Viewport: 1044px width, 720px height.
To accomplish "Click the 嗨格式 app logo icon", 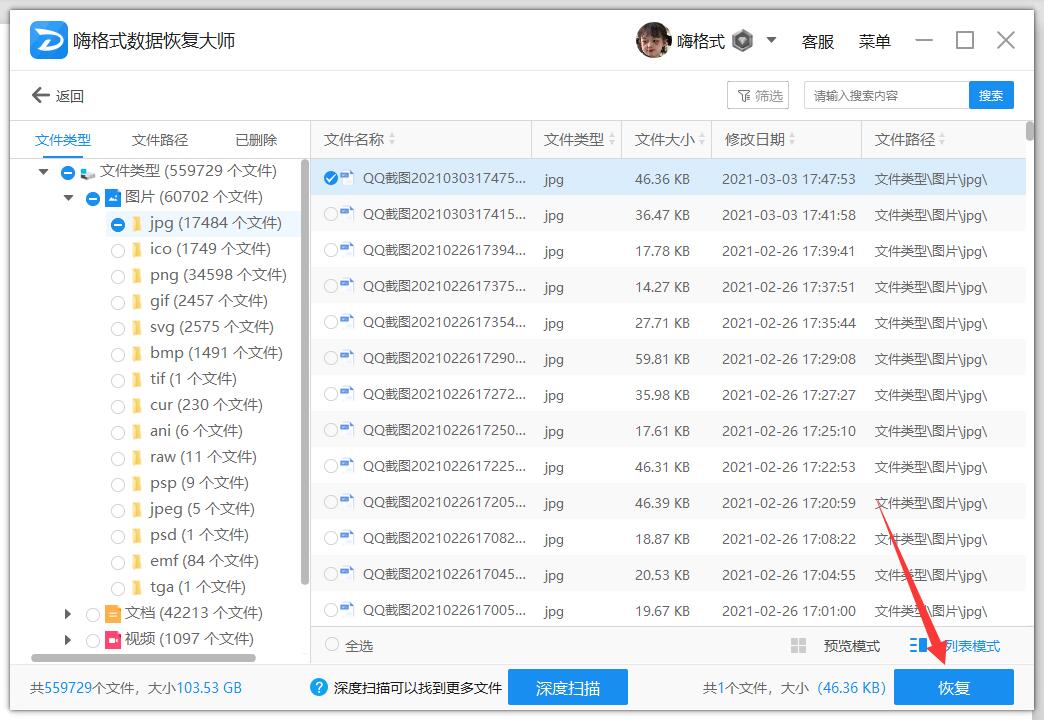I will point(49,40).
